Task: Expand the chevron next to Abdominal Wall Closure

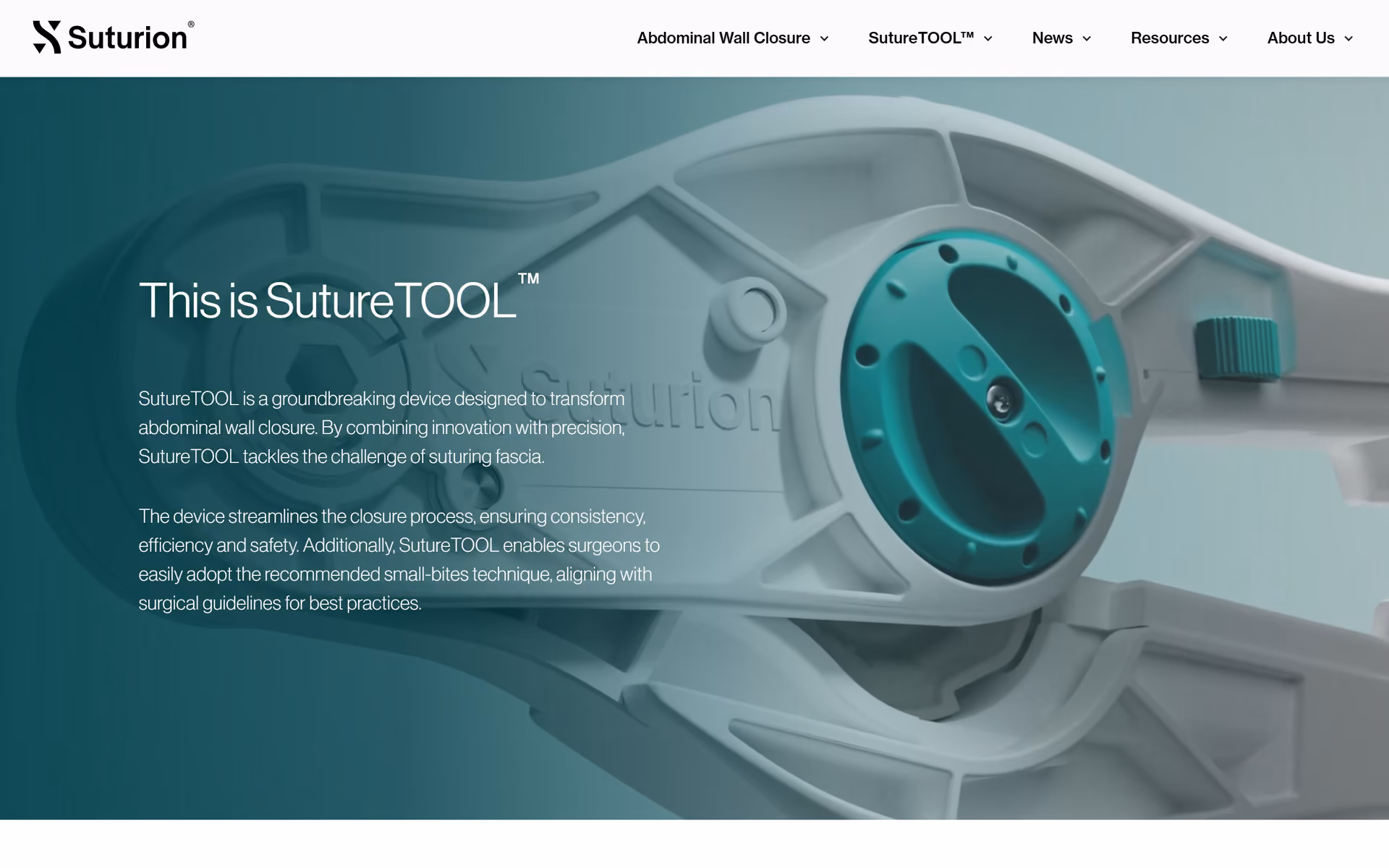Action: coord(824,39)
